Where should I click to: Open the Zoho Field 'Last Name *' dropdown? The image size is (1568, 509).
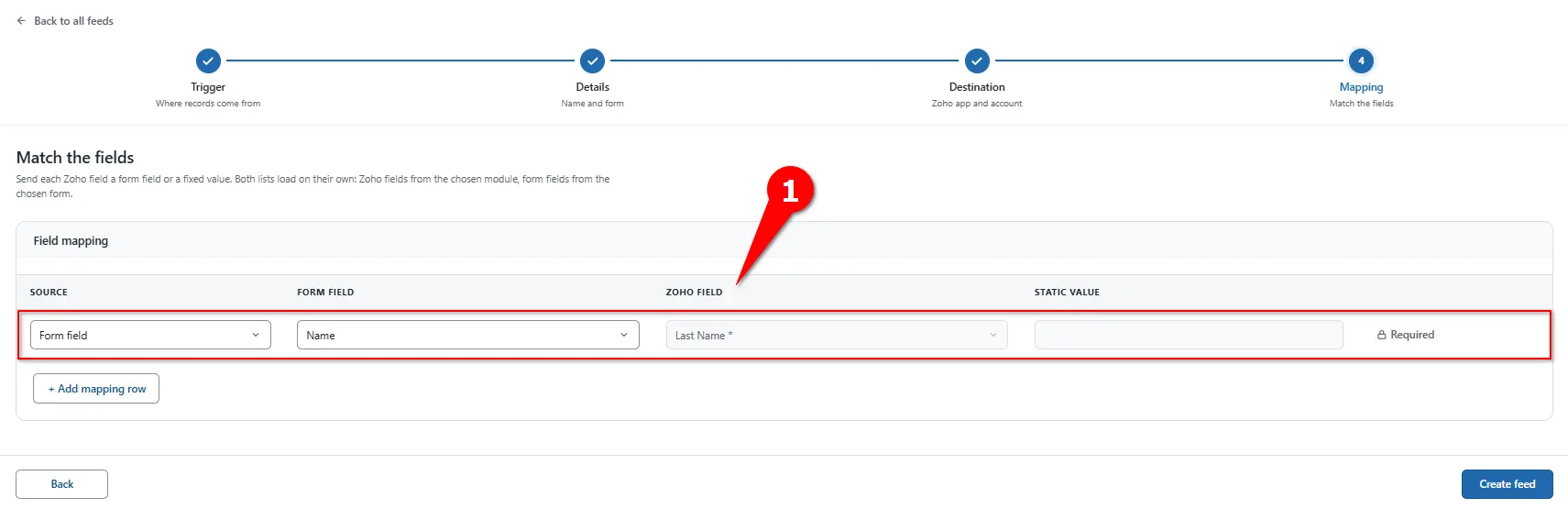(x=837, y=335)
